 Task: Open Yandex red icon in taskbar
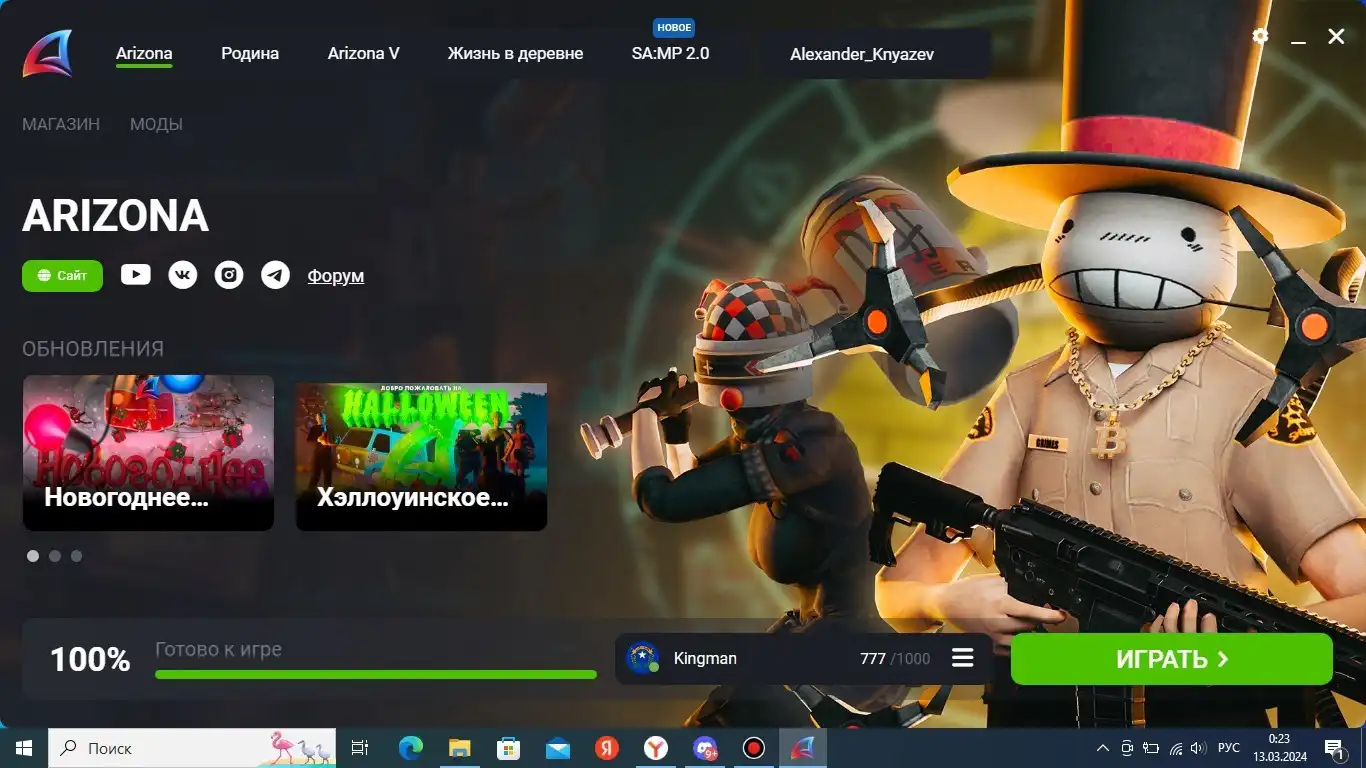pos(606,748)
